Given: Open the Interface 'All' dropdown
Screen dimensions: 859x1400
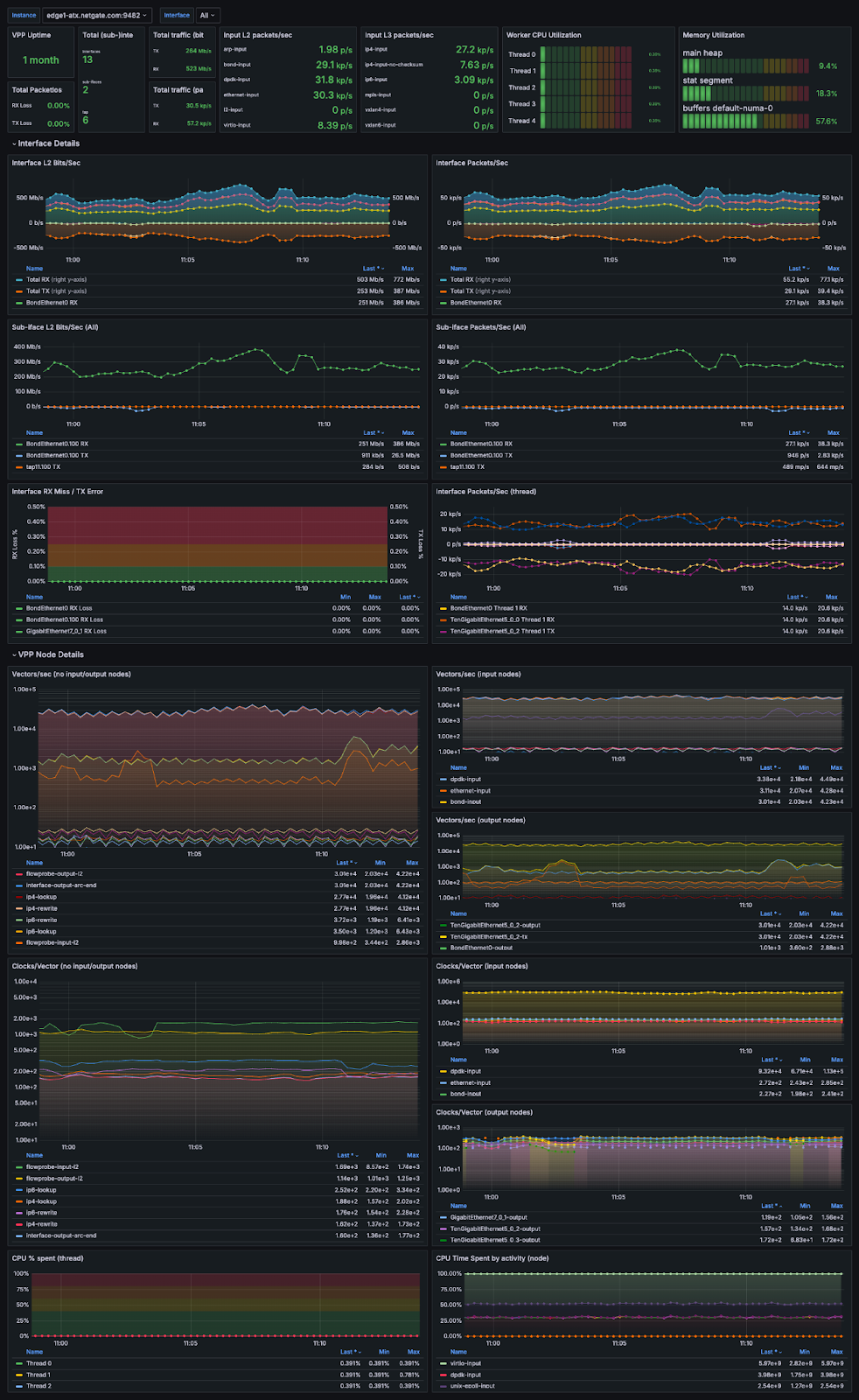Looking at the screenshot, I should (207, 15).
